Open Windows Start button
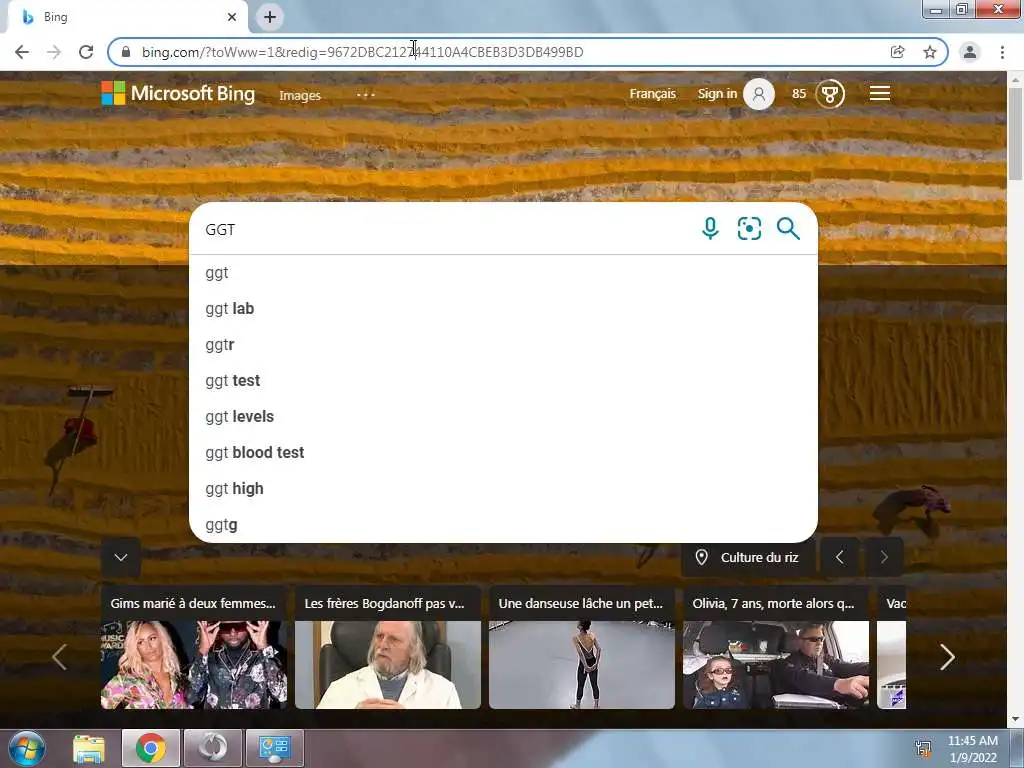 [x=27, y=748]
